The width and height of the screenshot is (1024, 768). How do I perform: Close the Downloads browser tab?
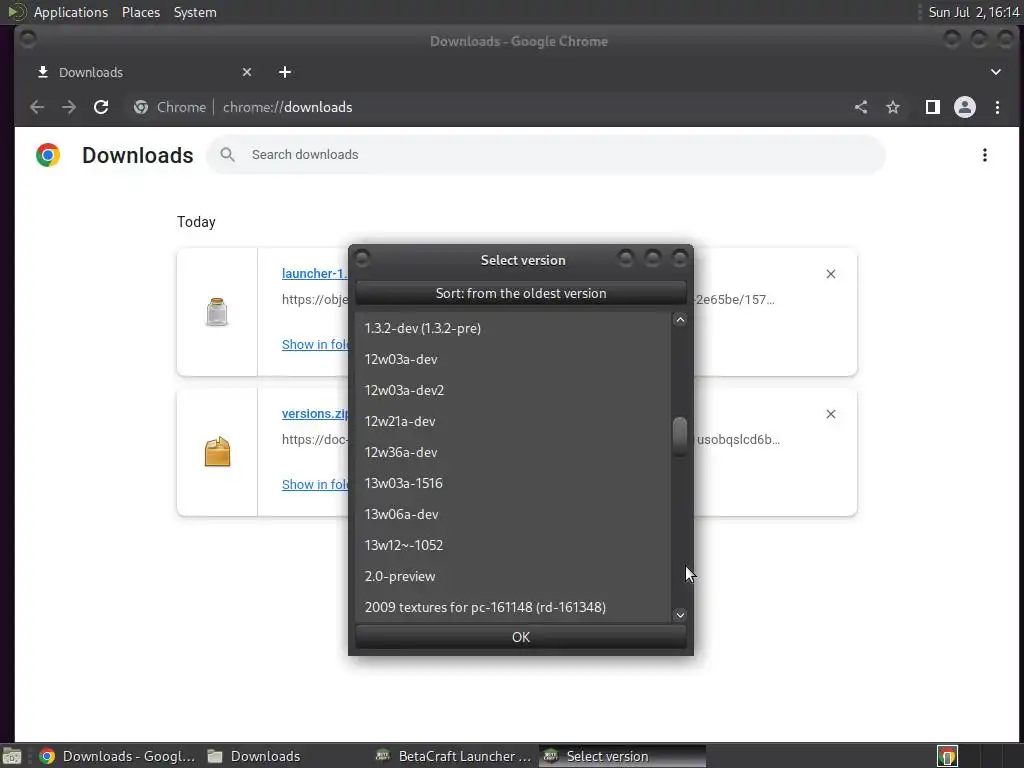click(x=247, y=72)
